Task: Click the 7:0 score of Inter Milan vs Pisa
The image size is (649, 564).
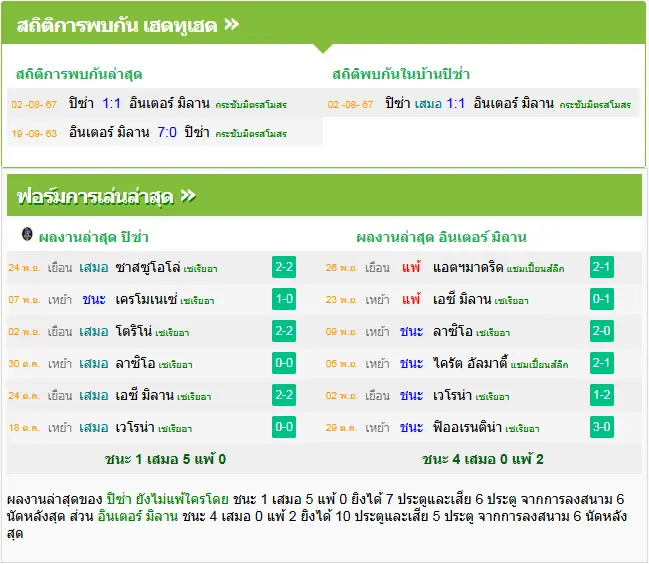Action: click(167, 132)
